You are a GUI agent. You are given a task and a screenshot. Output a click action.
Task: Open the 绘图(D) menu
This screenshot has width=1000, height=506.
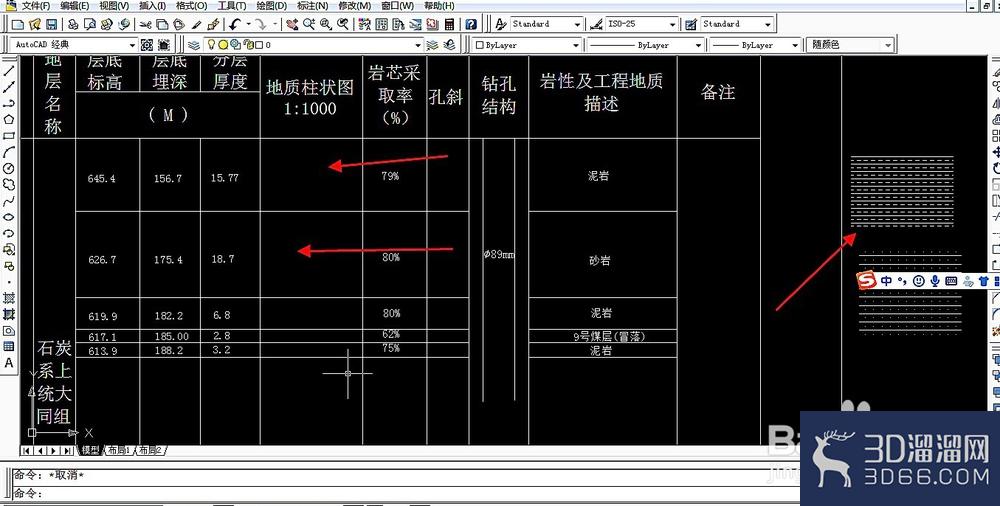click(x=271, y=6)
